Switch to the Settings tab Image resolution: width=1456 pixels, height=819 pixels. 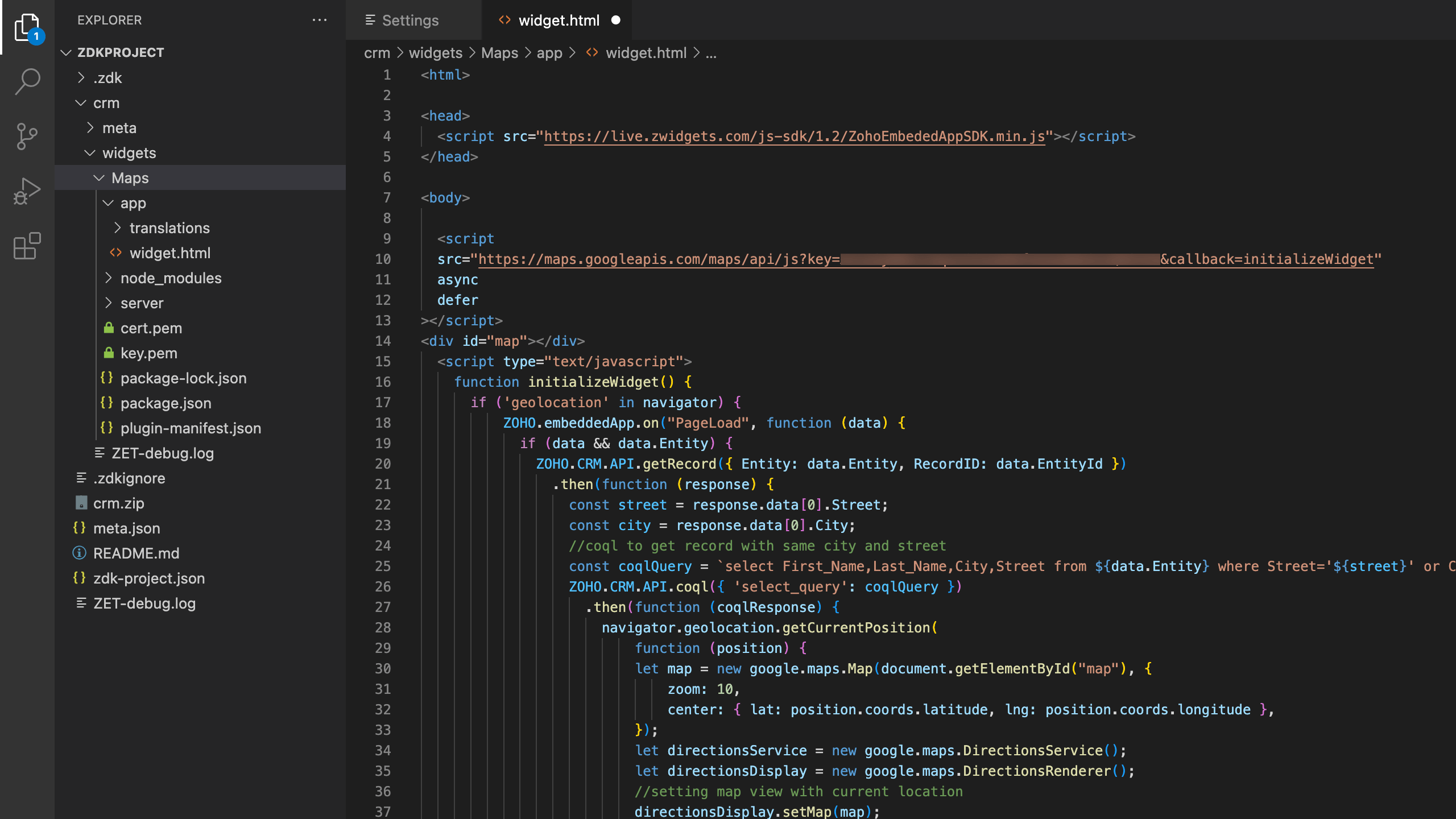click(x=409, y=20)
